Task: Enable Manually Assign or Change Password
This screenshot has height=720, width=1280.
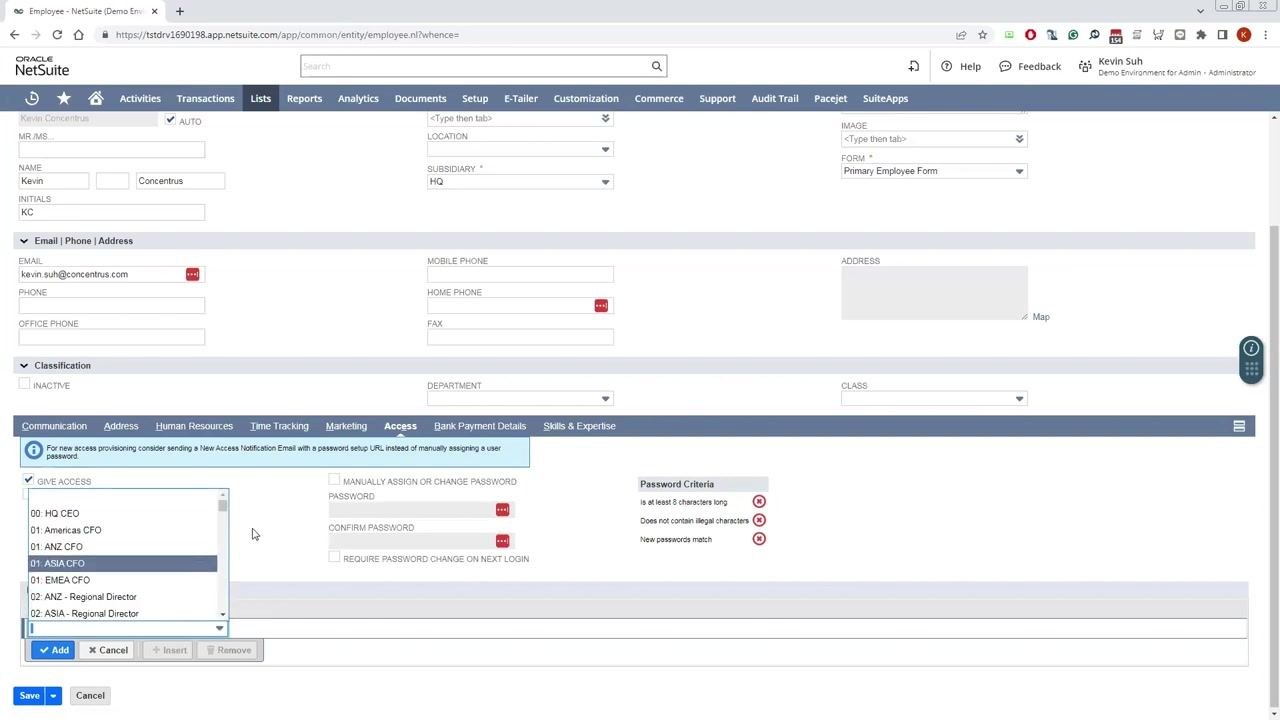Action: click(x=334, y=480)
